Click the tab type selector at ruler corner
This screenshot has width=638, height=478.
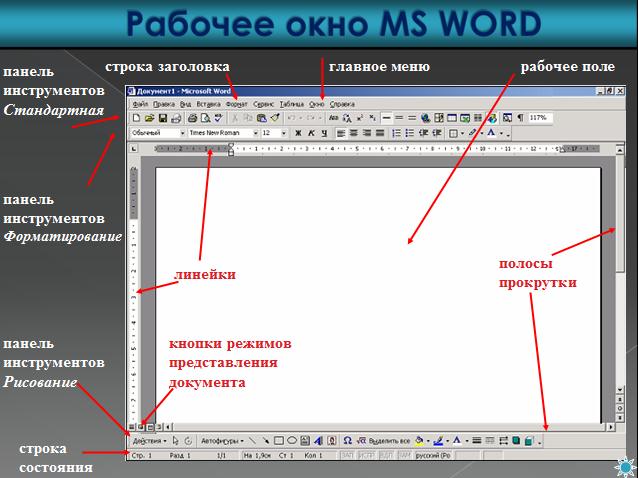click(133, 149)
